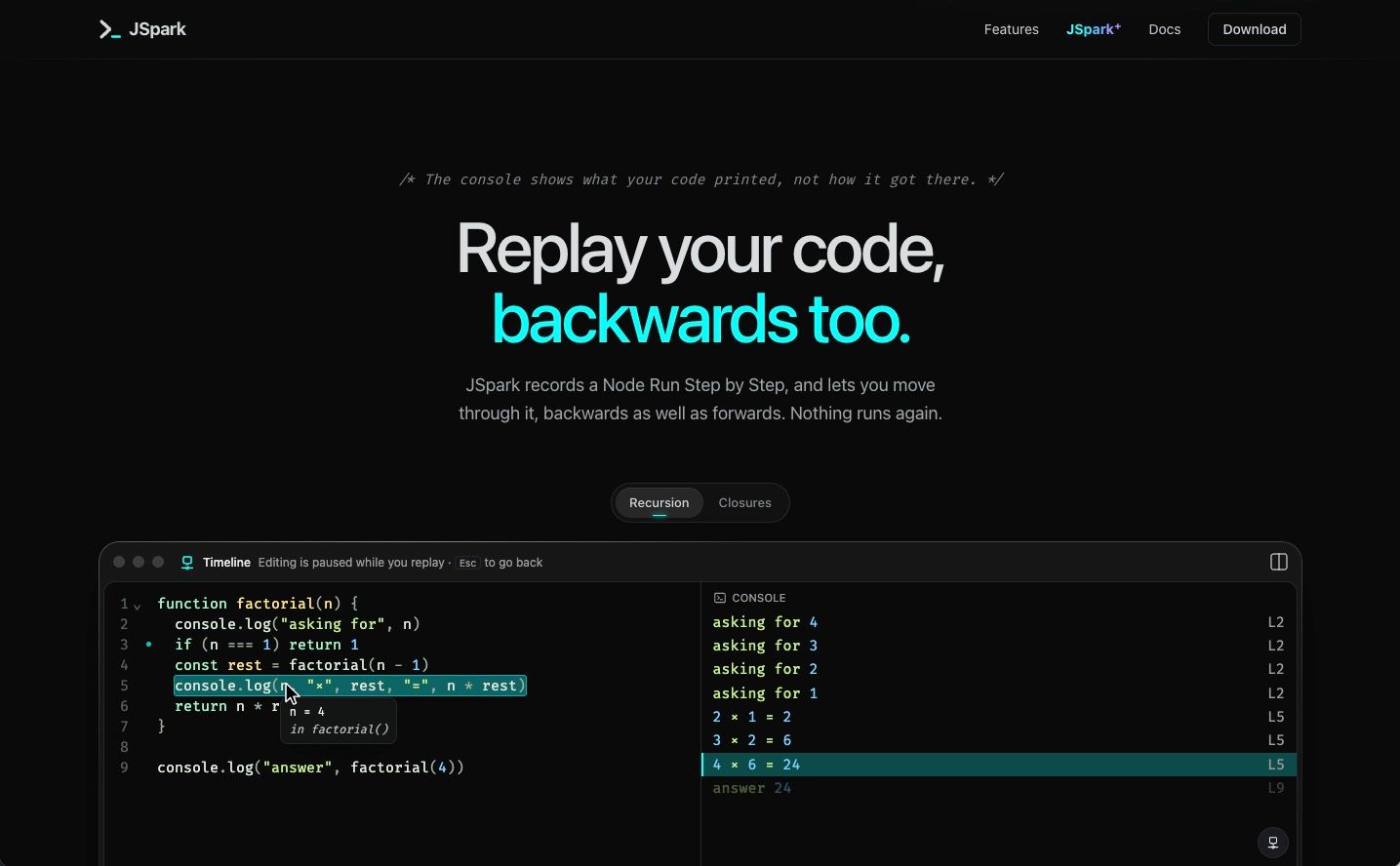
Task: Select console row "2 × 1 = 2"
Action: (998, 717)
